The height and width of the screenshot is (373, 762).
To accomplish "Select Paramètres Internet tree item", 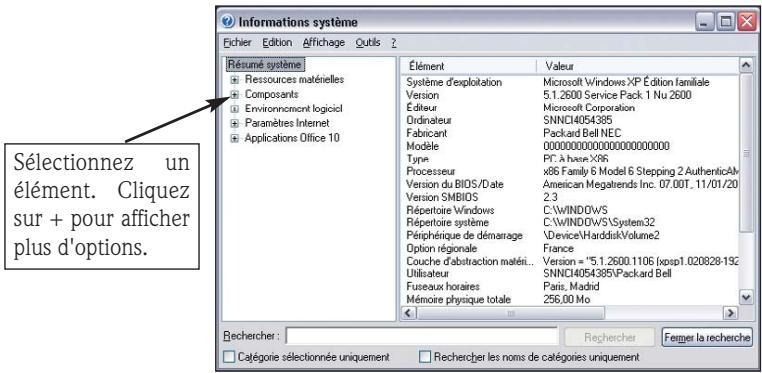I will [287, 123].
